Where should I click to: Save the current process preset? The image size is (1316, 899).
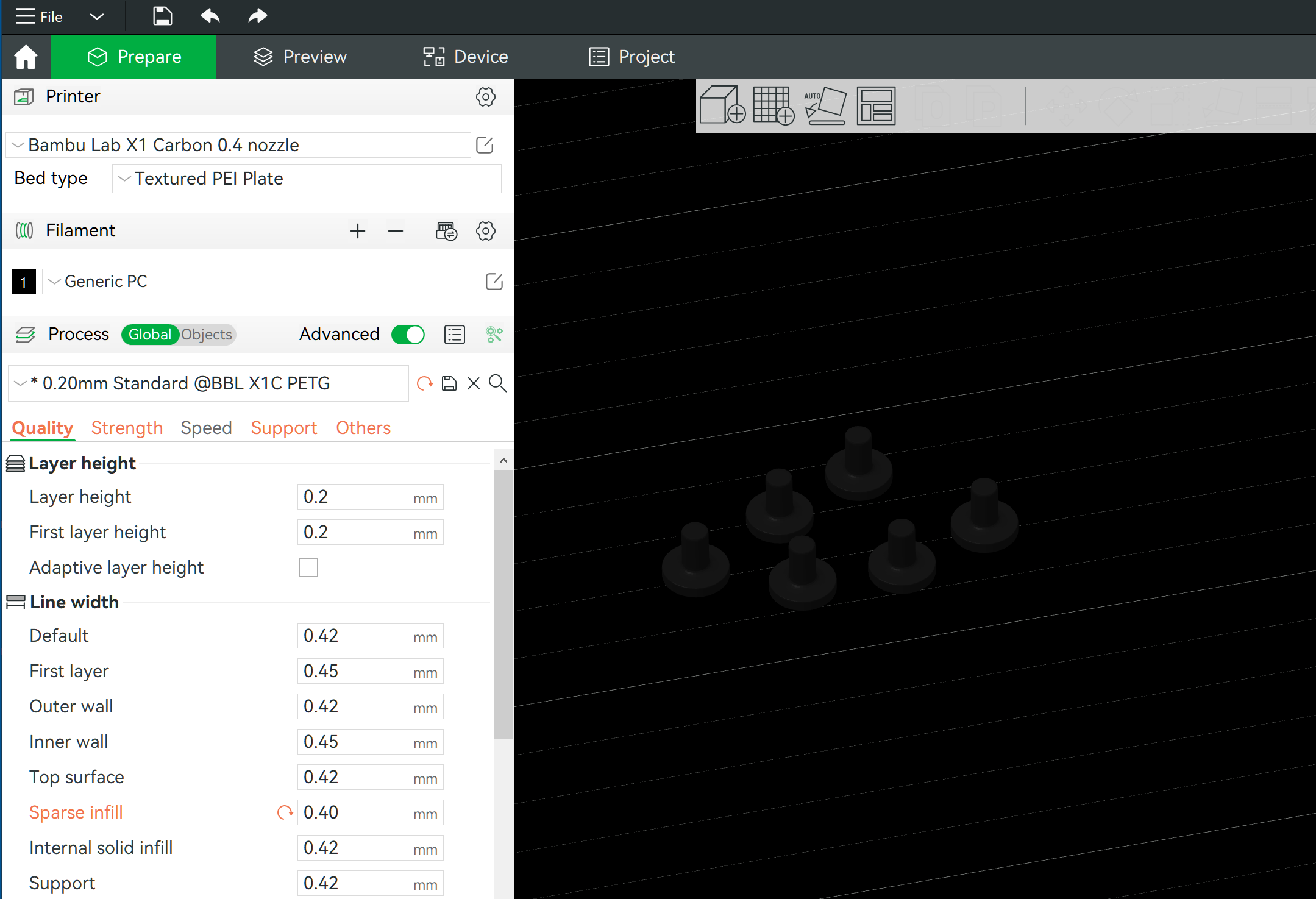click(x=449, y=383)
